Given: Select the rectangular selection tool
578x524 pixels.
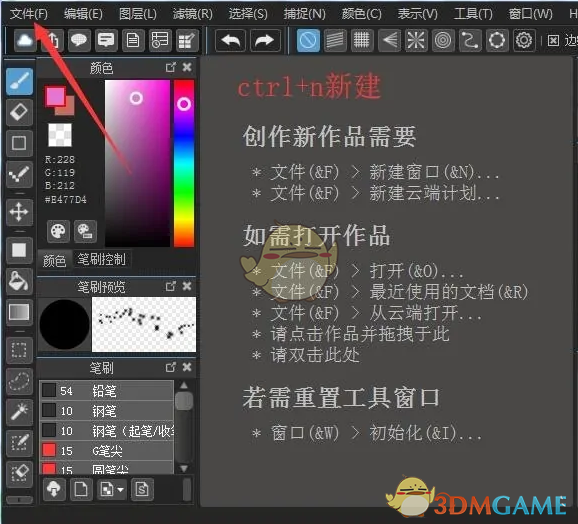Looking at the screenshot, I should pyautogui.click(x=19, y=350).
